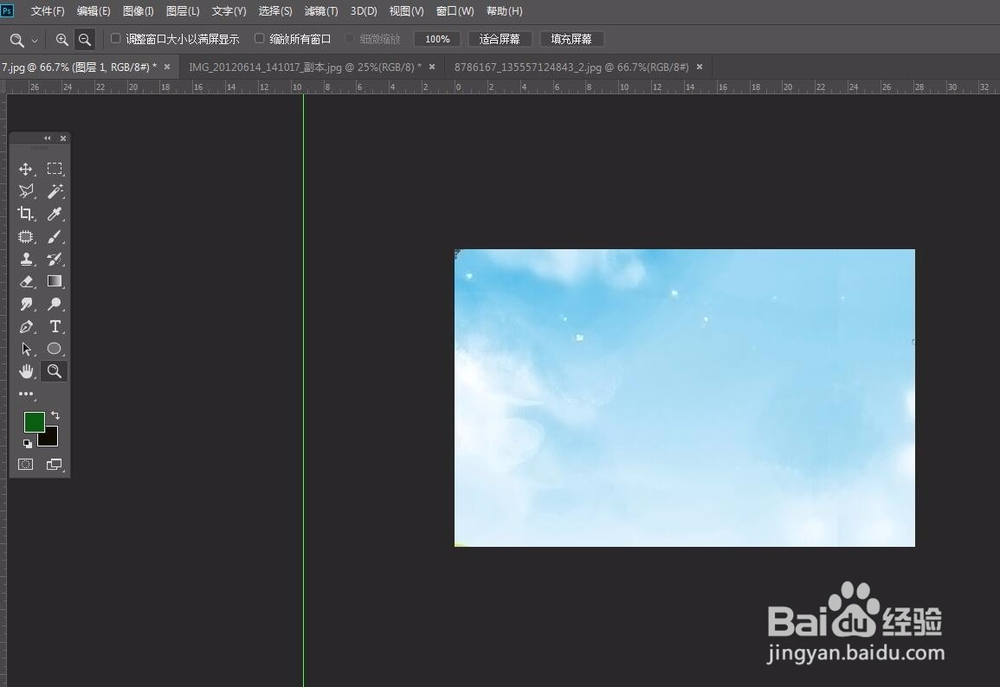Choose Zoom In mode in options bar
The width and height of the screenshot is (1000, 687).
tap(62, 40)
